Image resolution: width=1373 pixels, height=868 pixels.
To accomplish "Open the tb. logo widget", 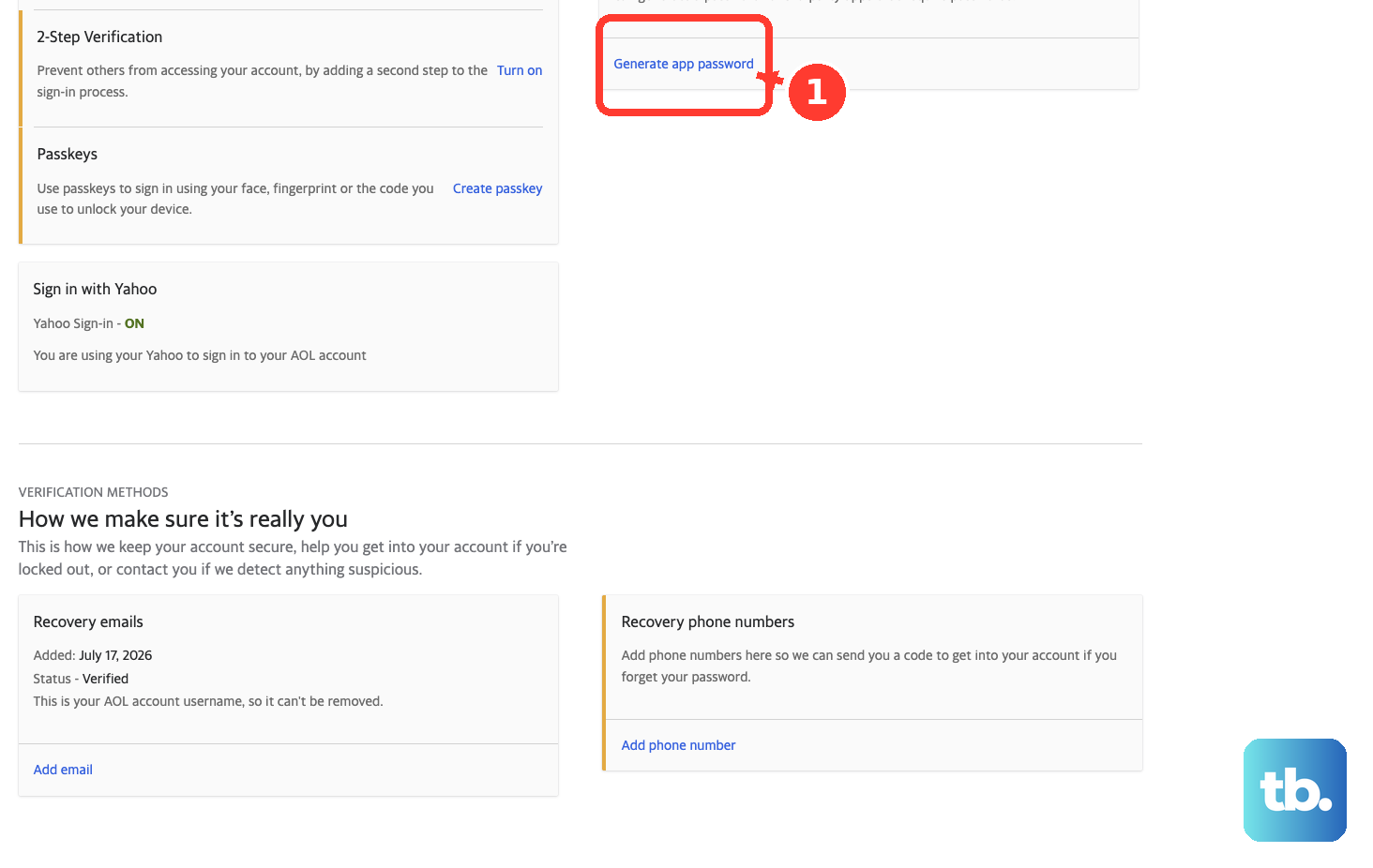I will (1294, 790).
